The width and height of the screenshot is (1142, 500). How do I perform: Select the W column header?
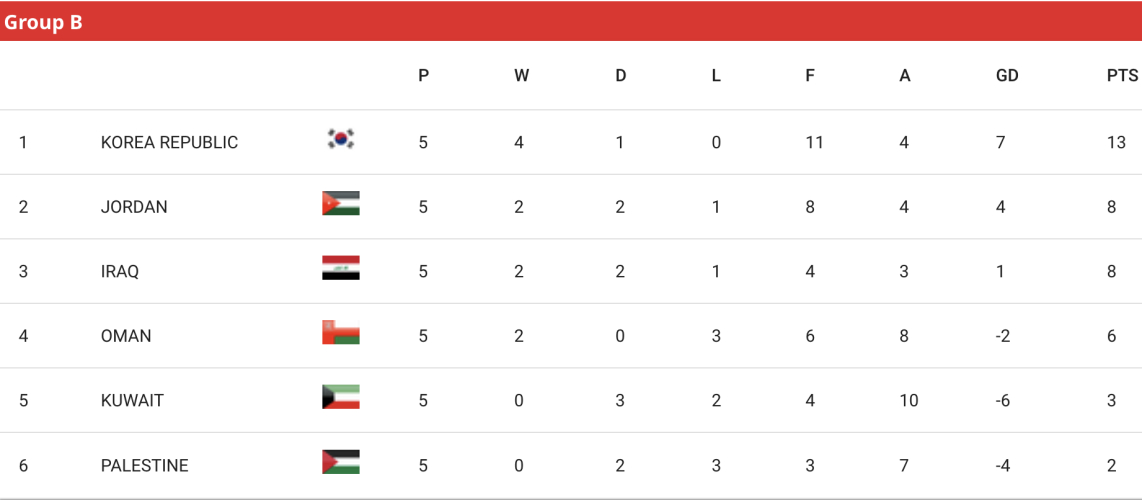[521, 76]
